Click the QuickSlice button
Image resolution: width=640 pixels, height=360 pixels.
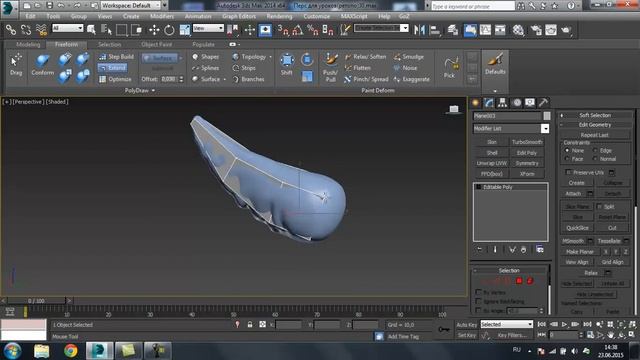coord(578,228)
